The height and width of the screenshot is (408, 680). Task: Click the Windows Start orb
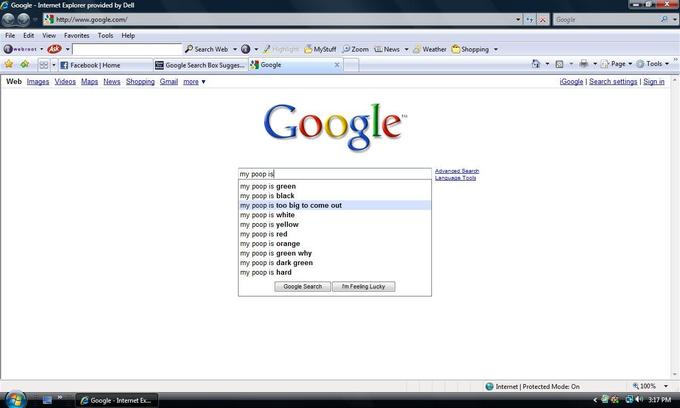point(16,399)
